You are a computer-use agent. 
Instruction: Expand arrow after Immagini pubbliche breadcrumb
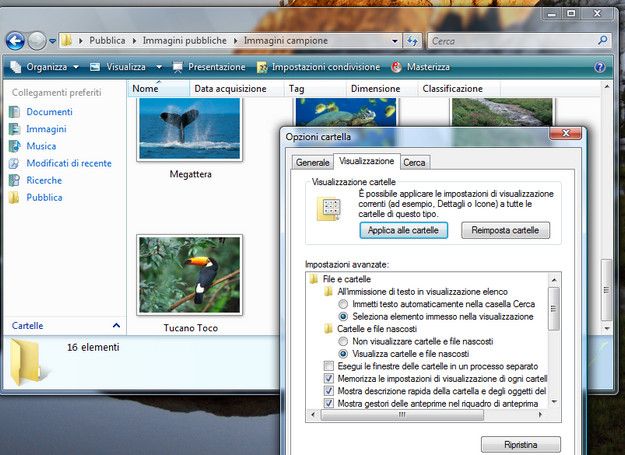point(236,41)
